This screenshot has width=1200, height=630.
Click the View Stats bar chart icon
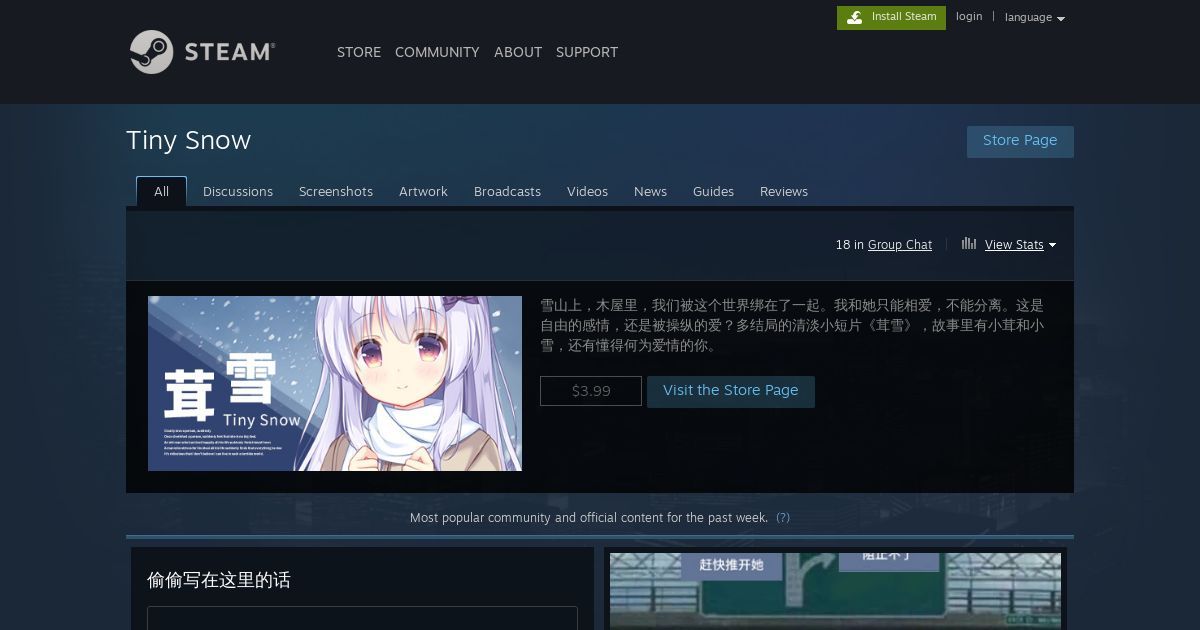[x=968, y=243]
